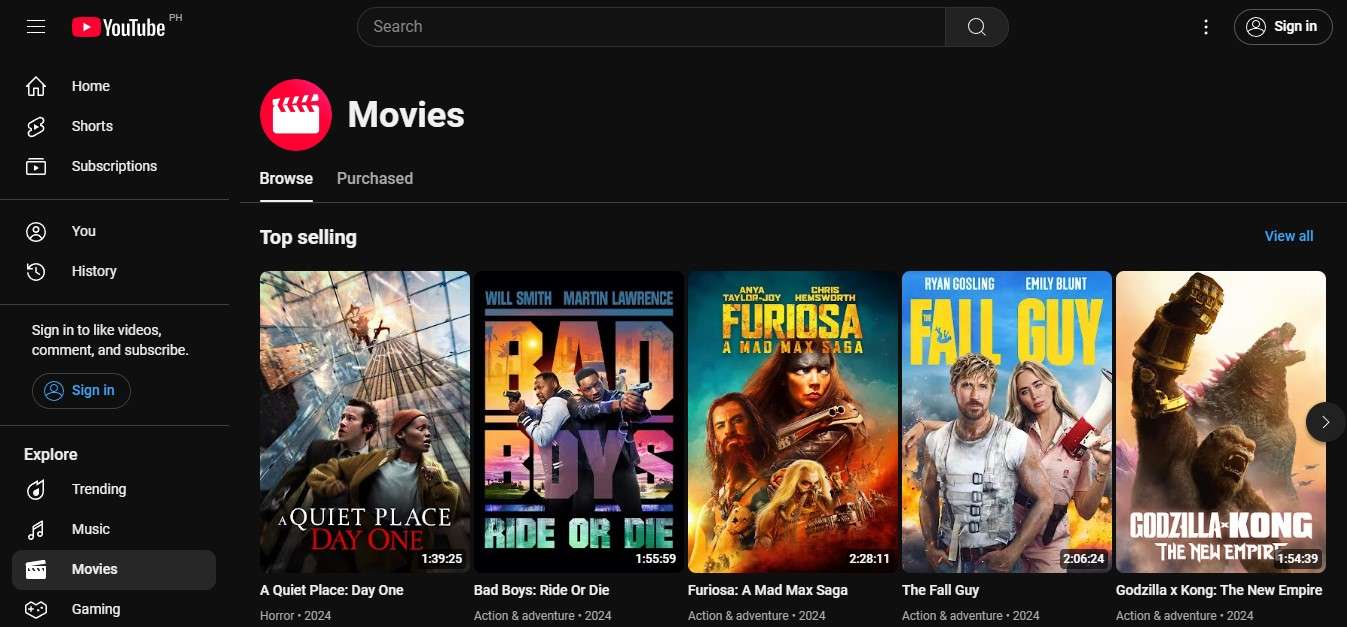Open Home from the sidebar
1347x627 pixels.
(x=114, y=86)
